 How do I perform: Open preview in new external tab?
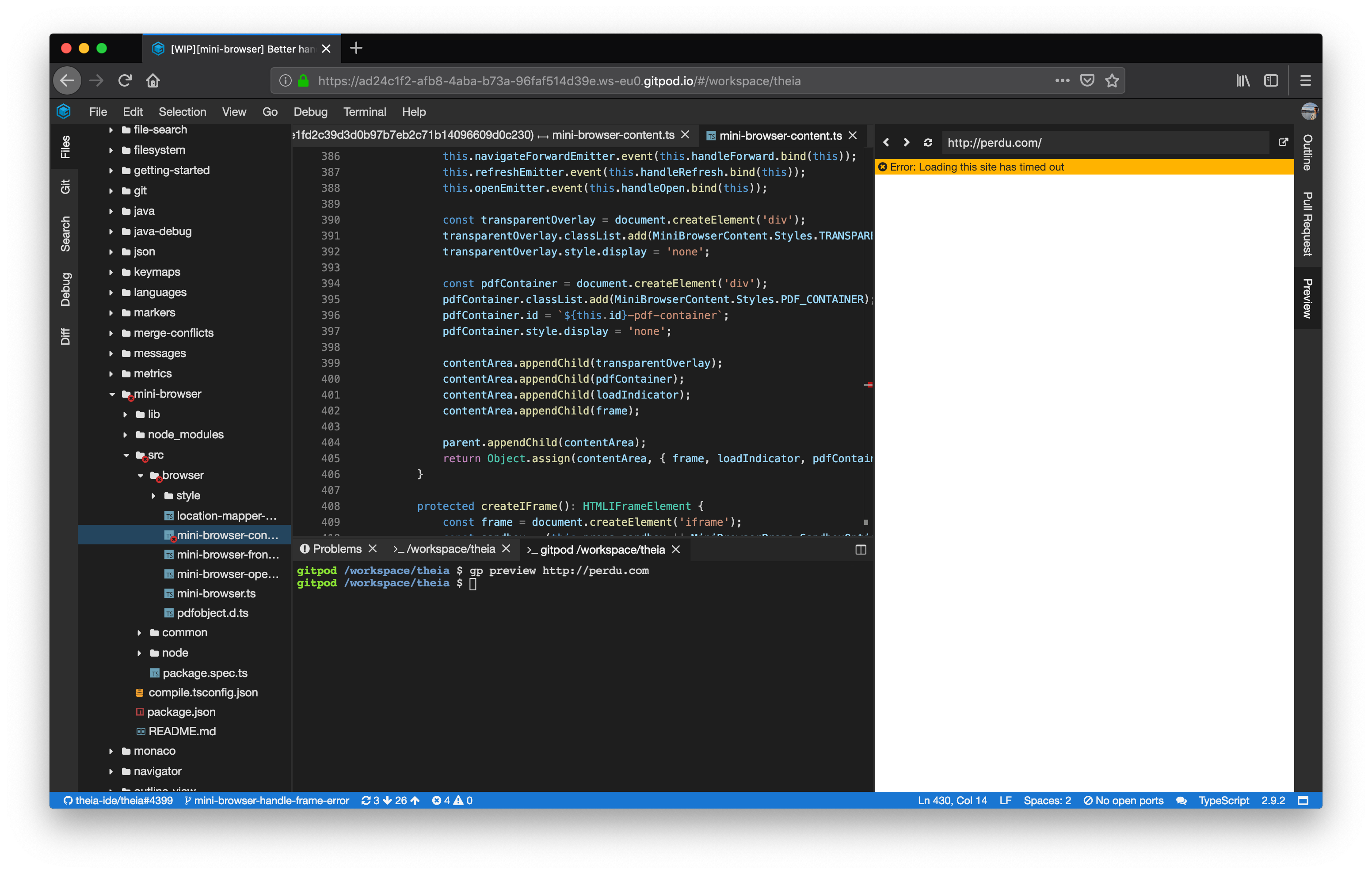tap(1283, 142)
